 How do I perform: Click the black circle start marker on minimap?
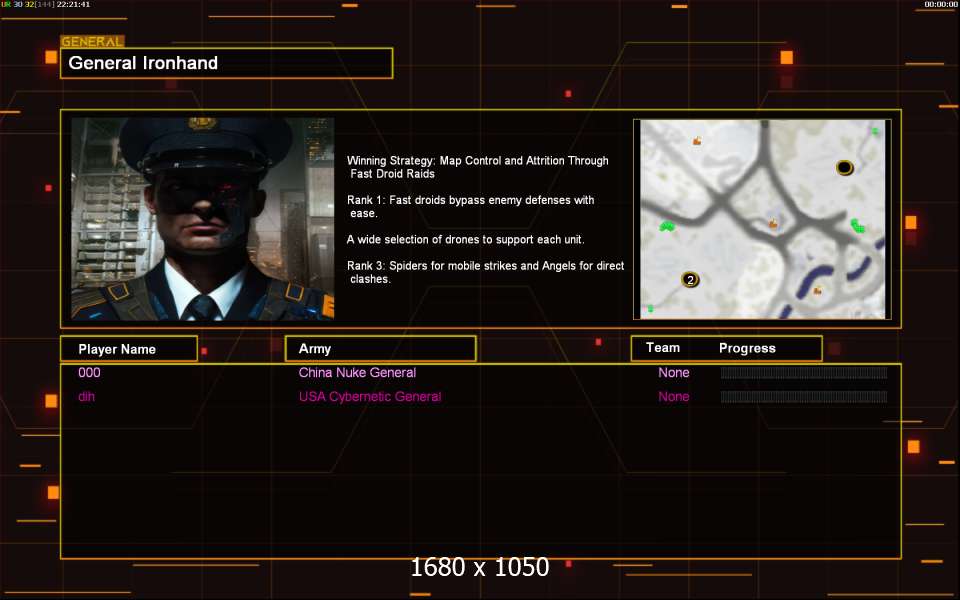[844, 168]
